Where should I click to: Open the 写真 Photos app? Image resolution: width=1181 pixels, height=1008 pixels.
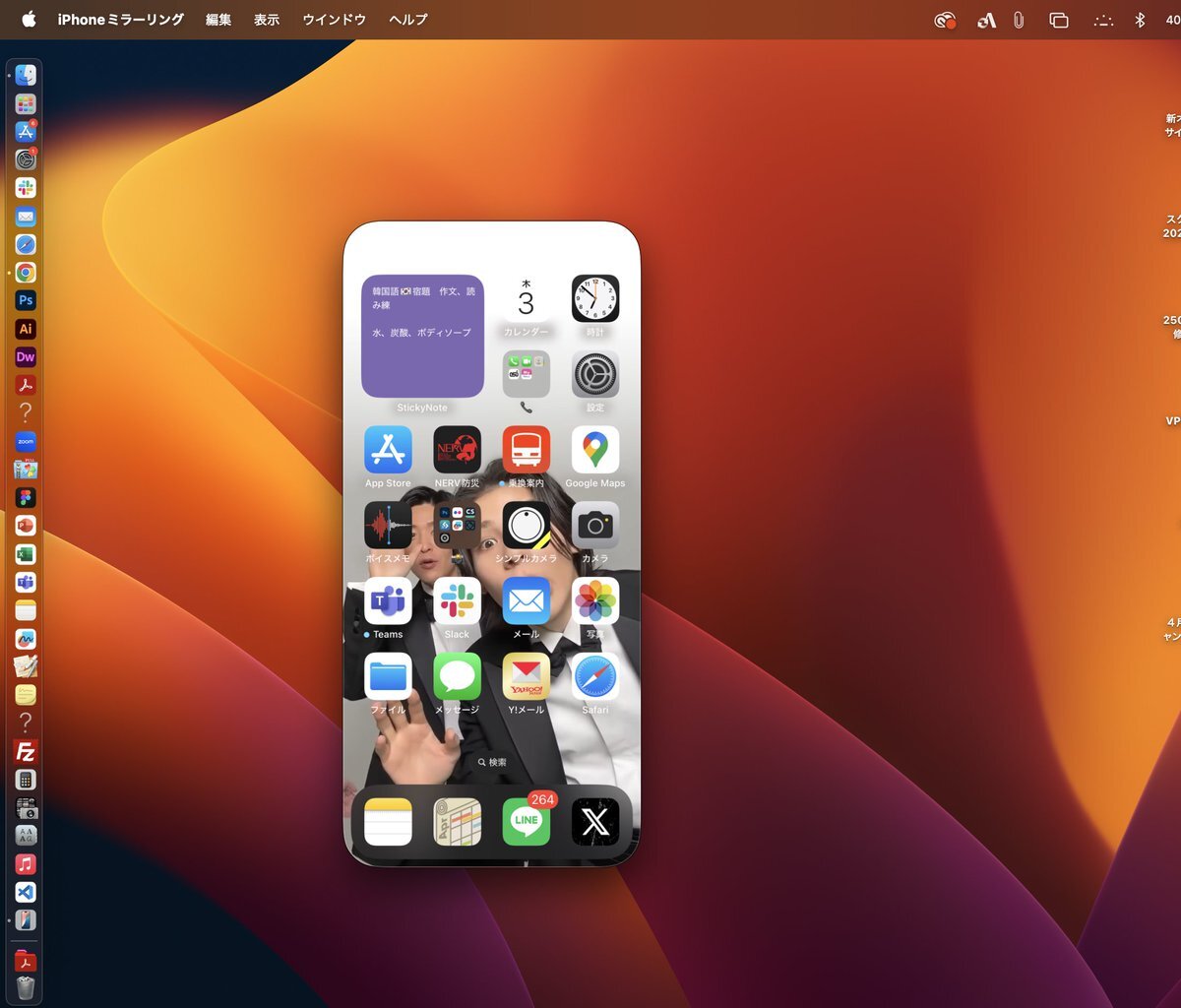pyautogui.click(x=595, y=600)
